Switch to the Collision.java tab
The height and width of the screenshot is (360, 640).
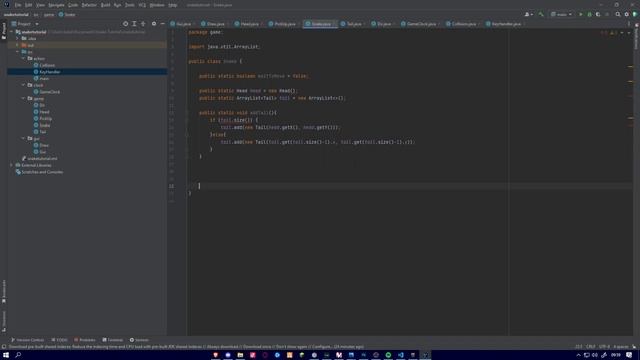462,24
